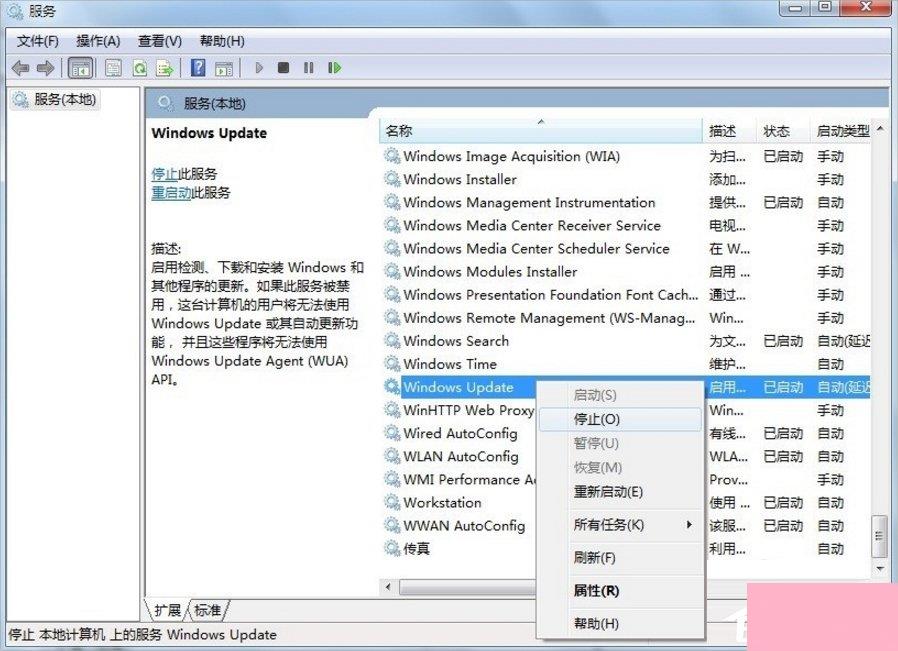Select Windows Image Acquisition (WIA) service
The image size is (898, 651).
(x=627, y=156)
